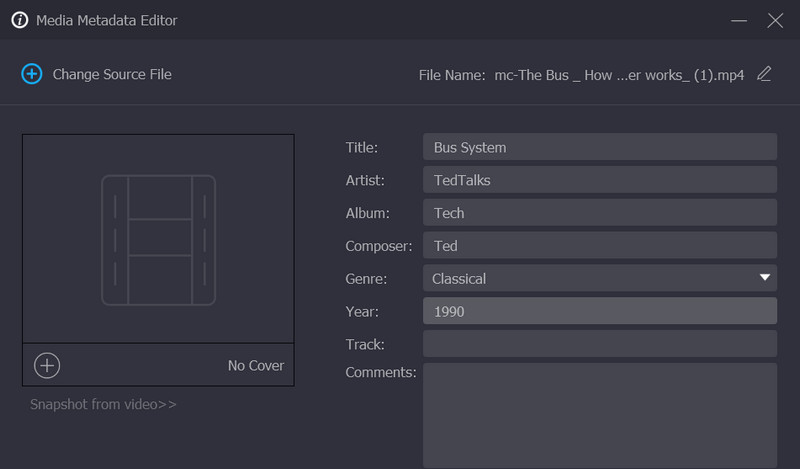Click the info icon in title bar

19,20
